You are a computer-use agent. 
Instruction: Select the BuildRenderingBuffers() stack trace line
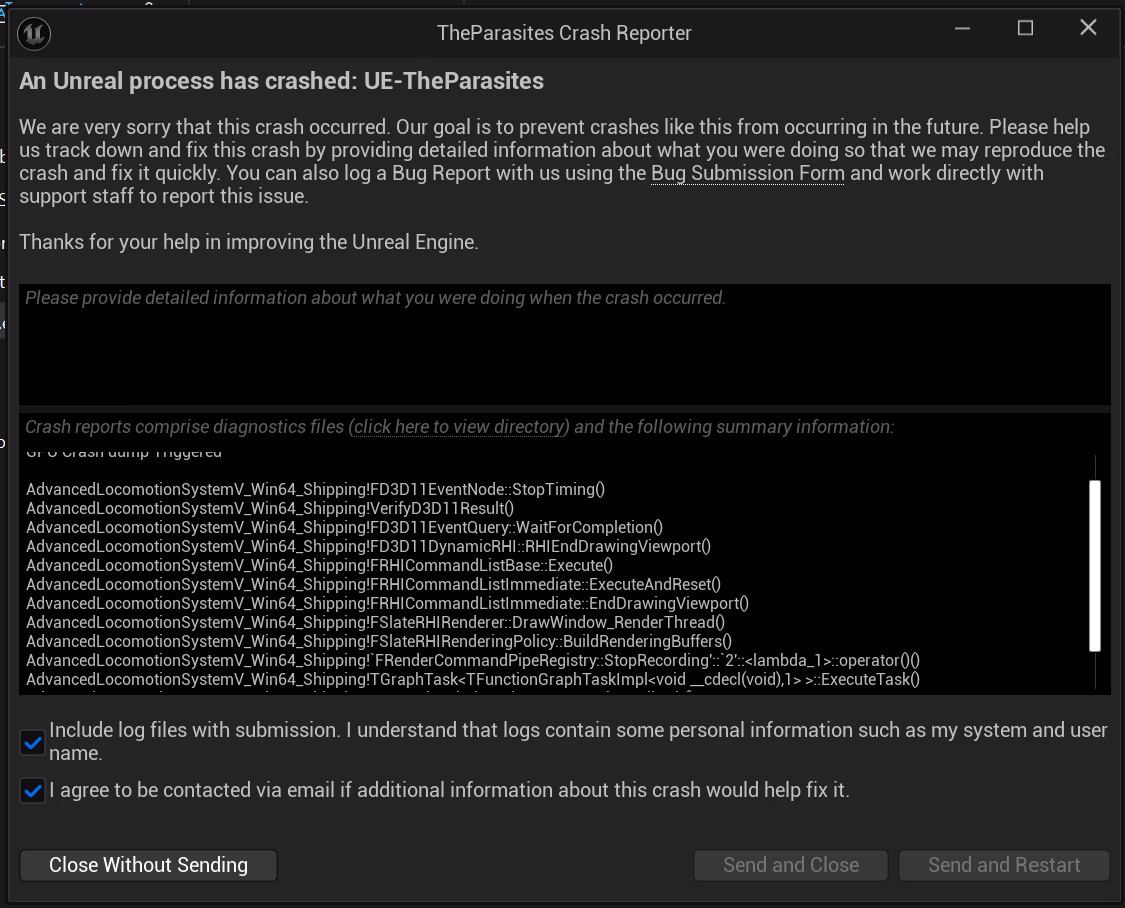pos(379,641)
